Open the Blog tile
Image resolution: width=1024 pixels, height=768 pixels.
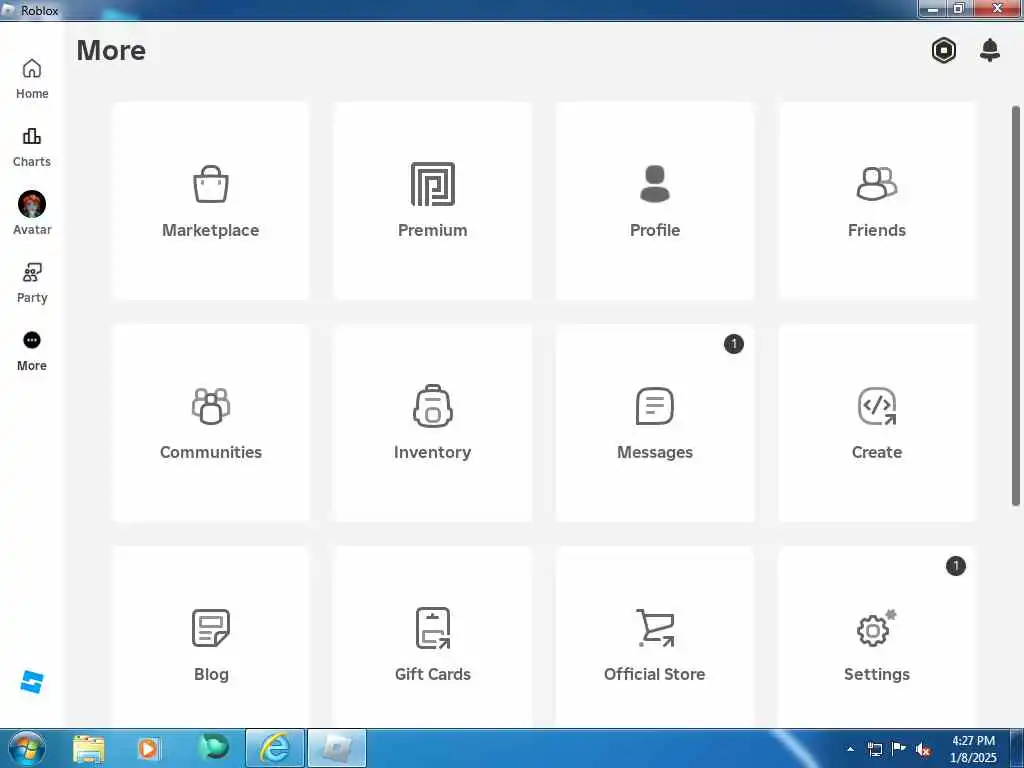(210, 637)
